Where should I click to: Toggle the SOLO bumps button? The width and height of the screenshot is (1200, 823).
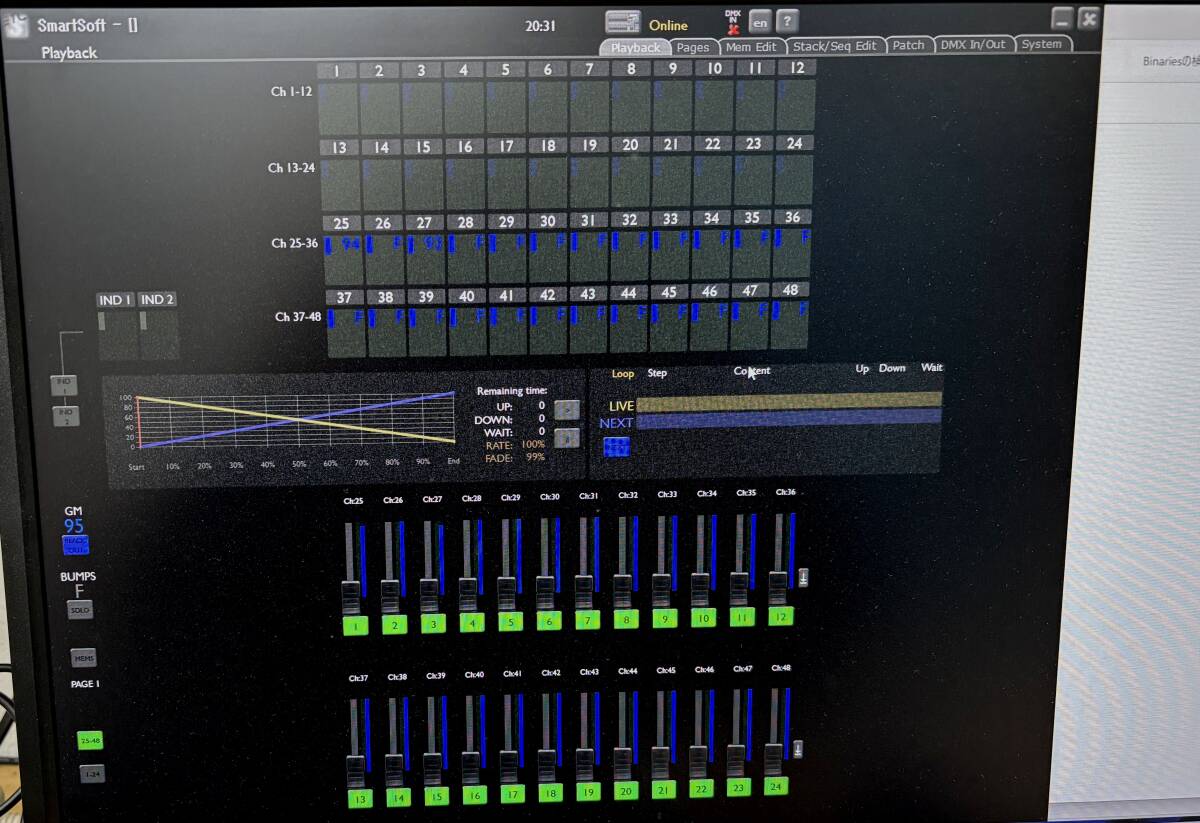coord(80,609)
